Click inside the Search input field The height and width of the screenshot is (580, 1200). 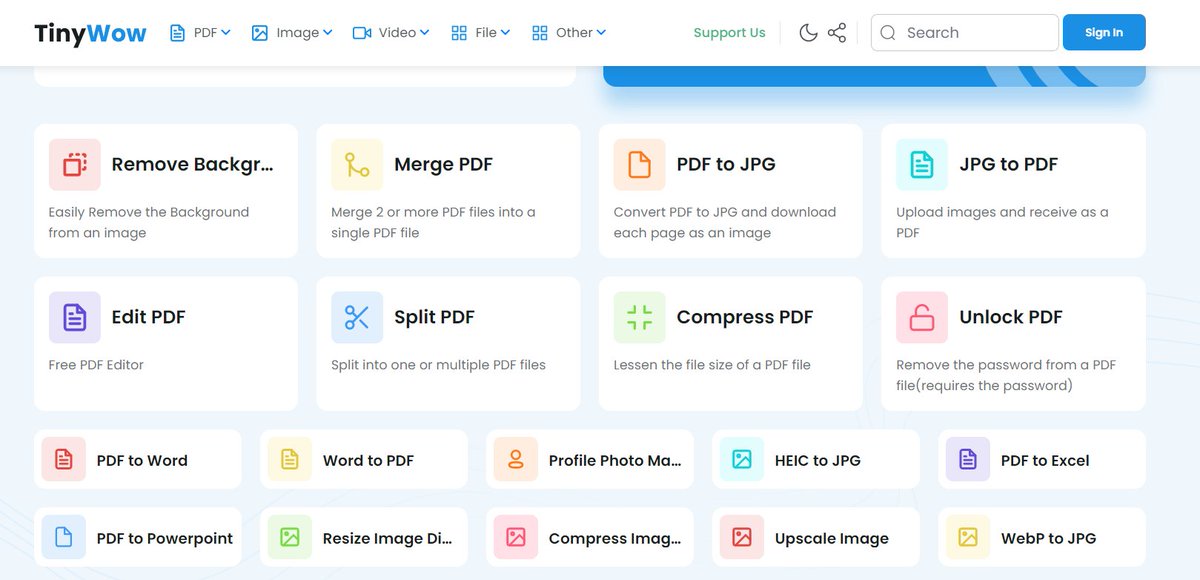click(964, 33)
